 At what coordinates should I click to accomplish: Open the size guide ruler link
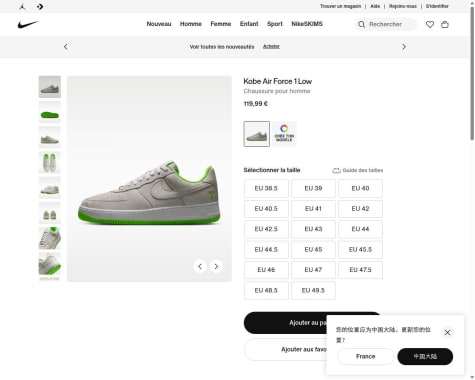tap(358, 170)
